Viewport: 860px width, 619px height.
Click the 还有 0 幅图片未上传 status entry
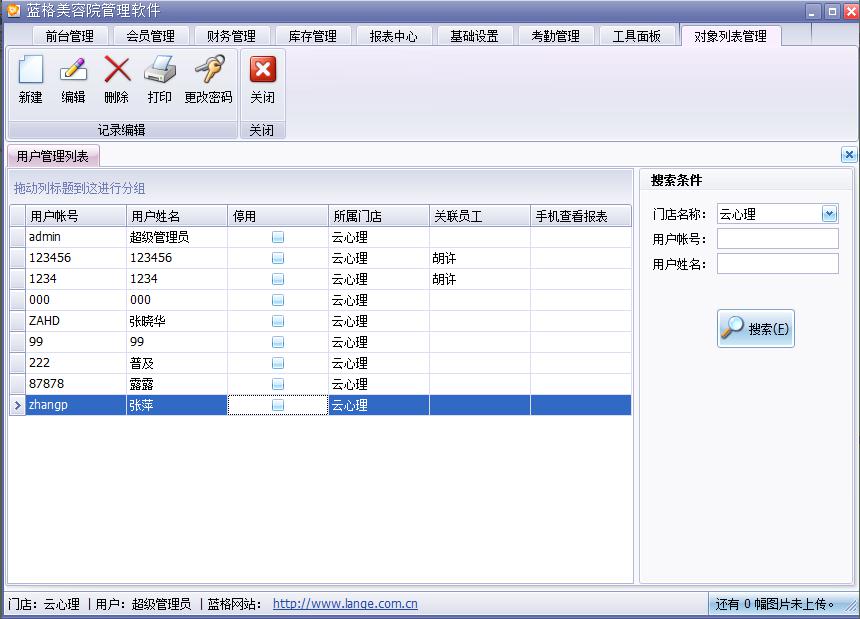click(x=774, y=604)
